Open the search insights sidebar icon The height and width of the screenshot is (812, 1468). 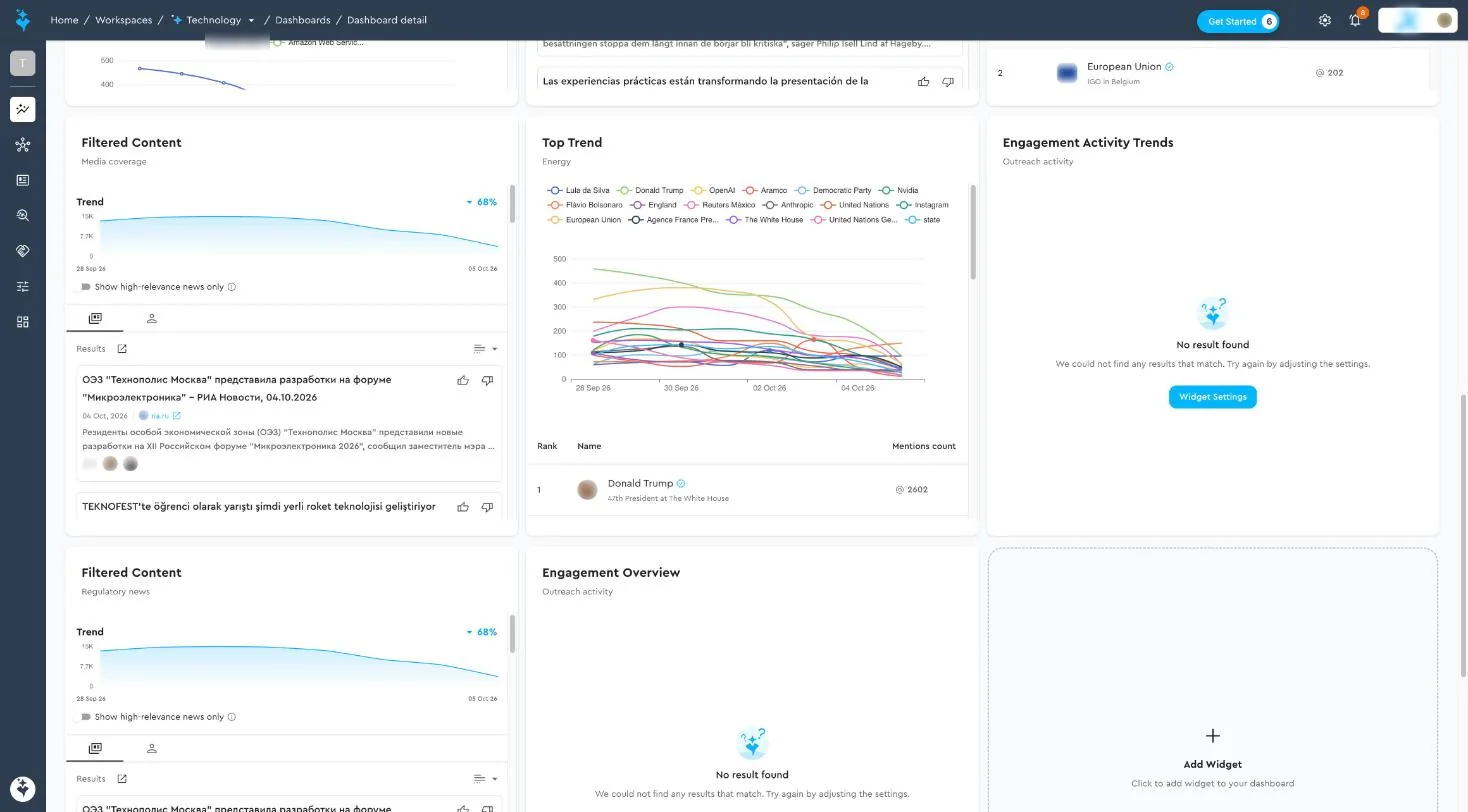click(x=22, y=215)
